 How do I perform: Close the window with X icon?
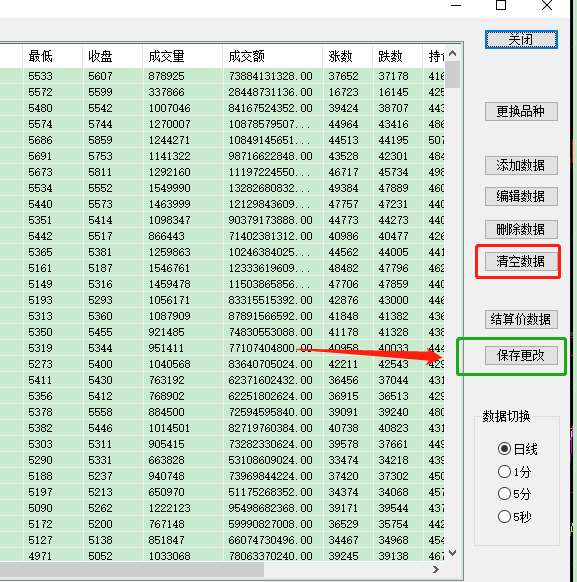pos(547,5)
